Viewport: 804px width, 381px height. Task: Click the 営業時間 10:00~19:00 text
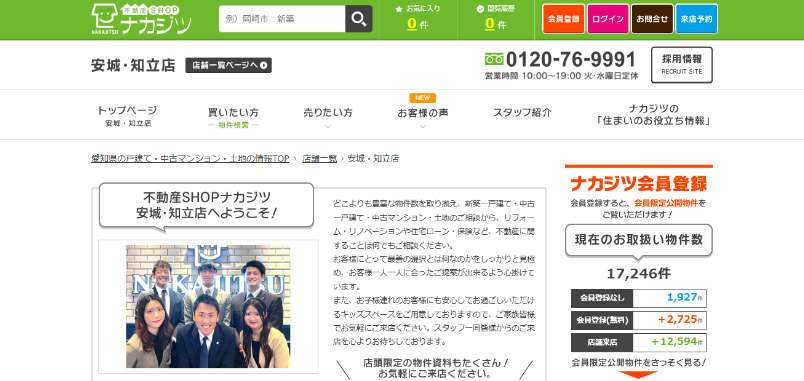coord(561,76)
